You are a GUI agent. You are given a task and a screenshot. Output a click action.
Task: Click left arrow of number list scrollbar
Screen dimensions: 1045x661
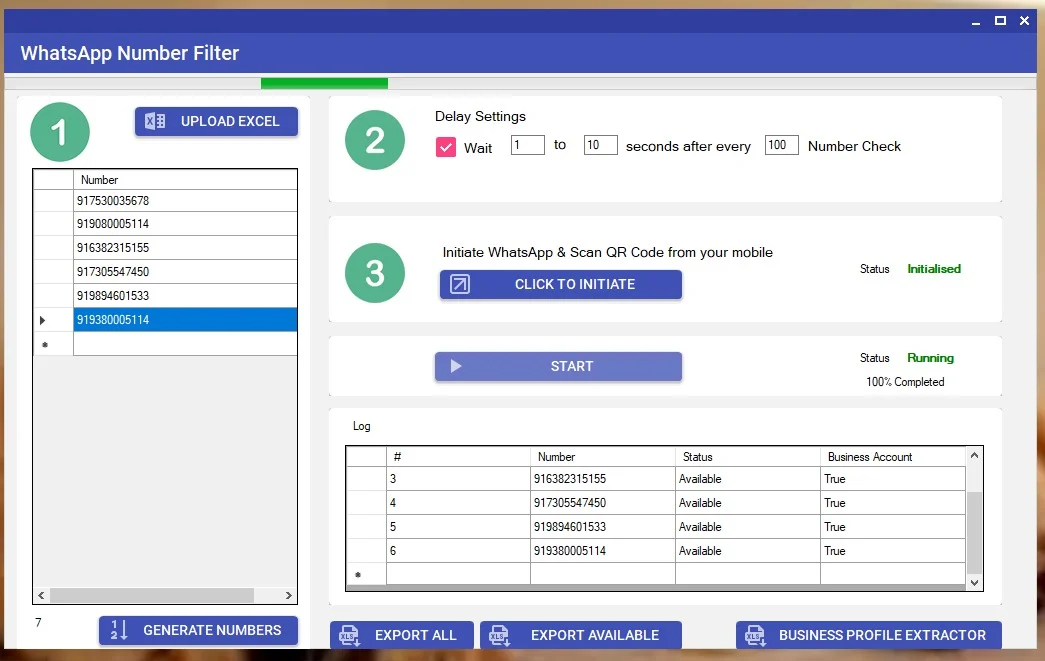click(41, 596)
